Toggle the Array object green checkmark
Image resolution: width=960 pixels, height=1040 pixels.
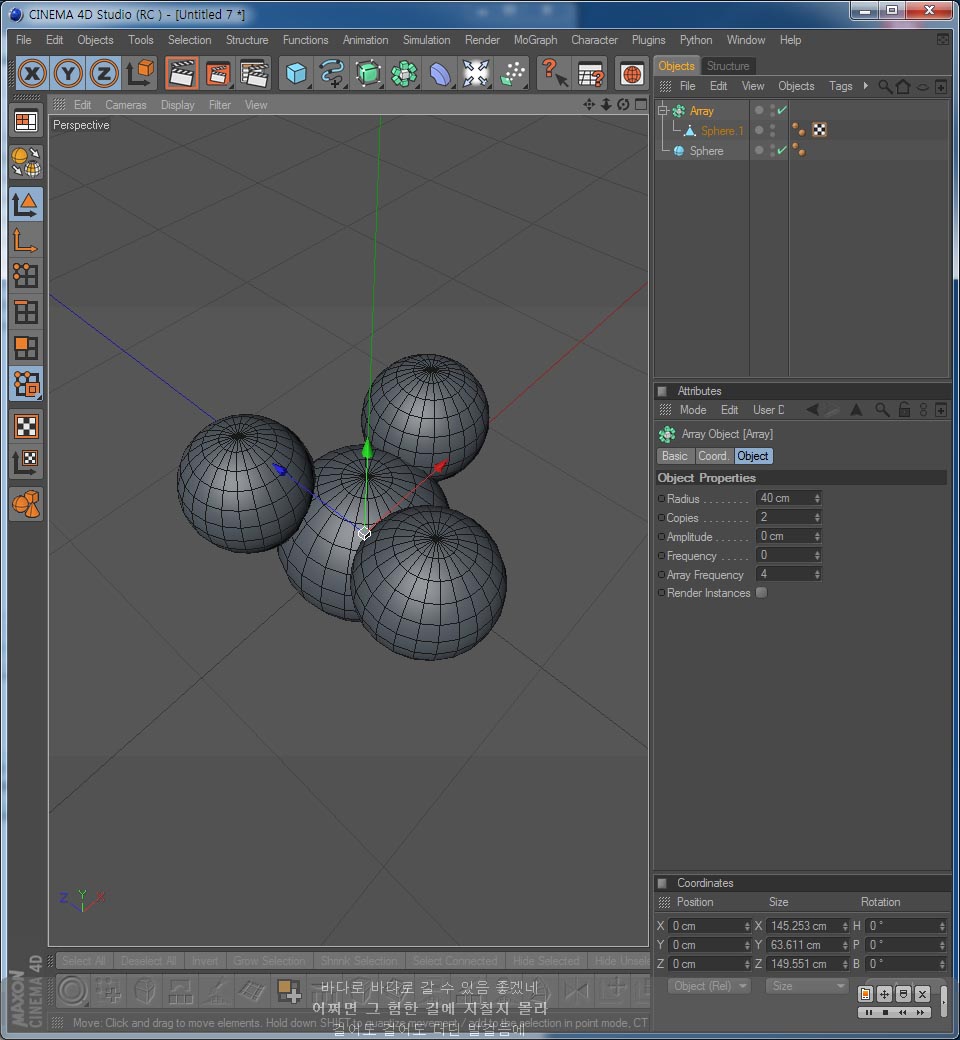point(782,110)
